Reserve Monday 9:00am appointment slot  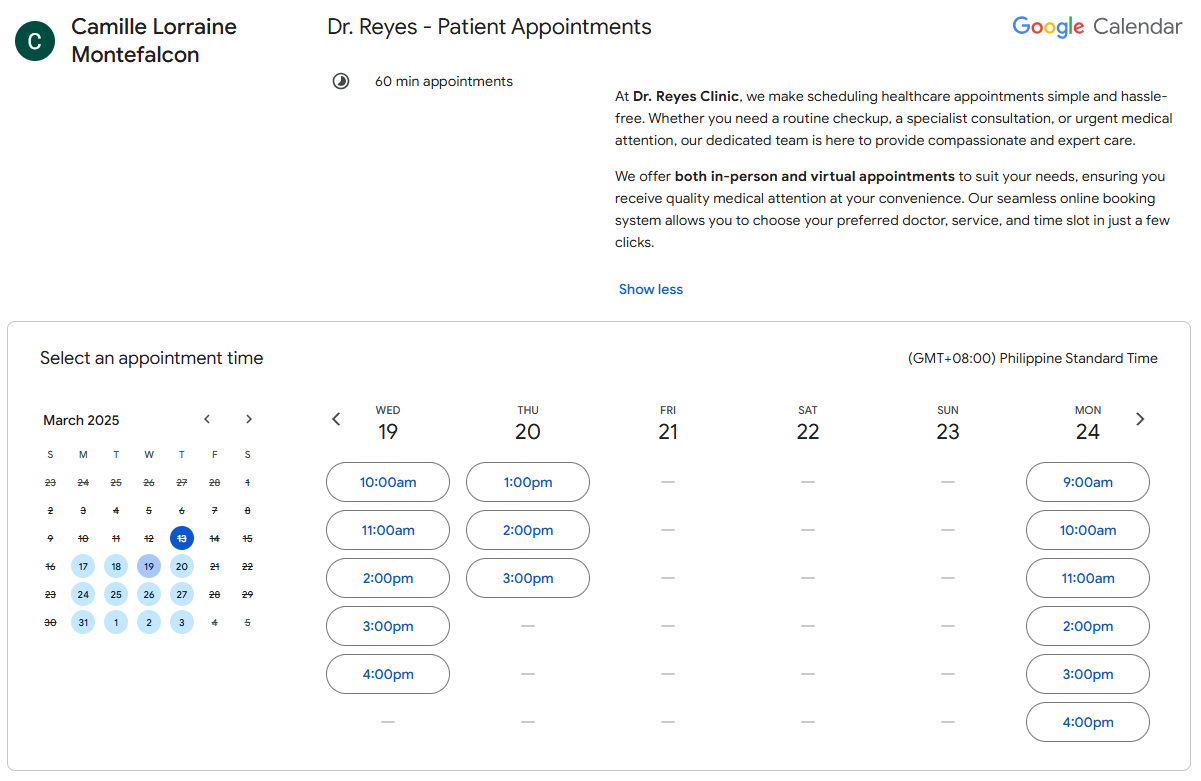coord(1088,482)
